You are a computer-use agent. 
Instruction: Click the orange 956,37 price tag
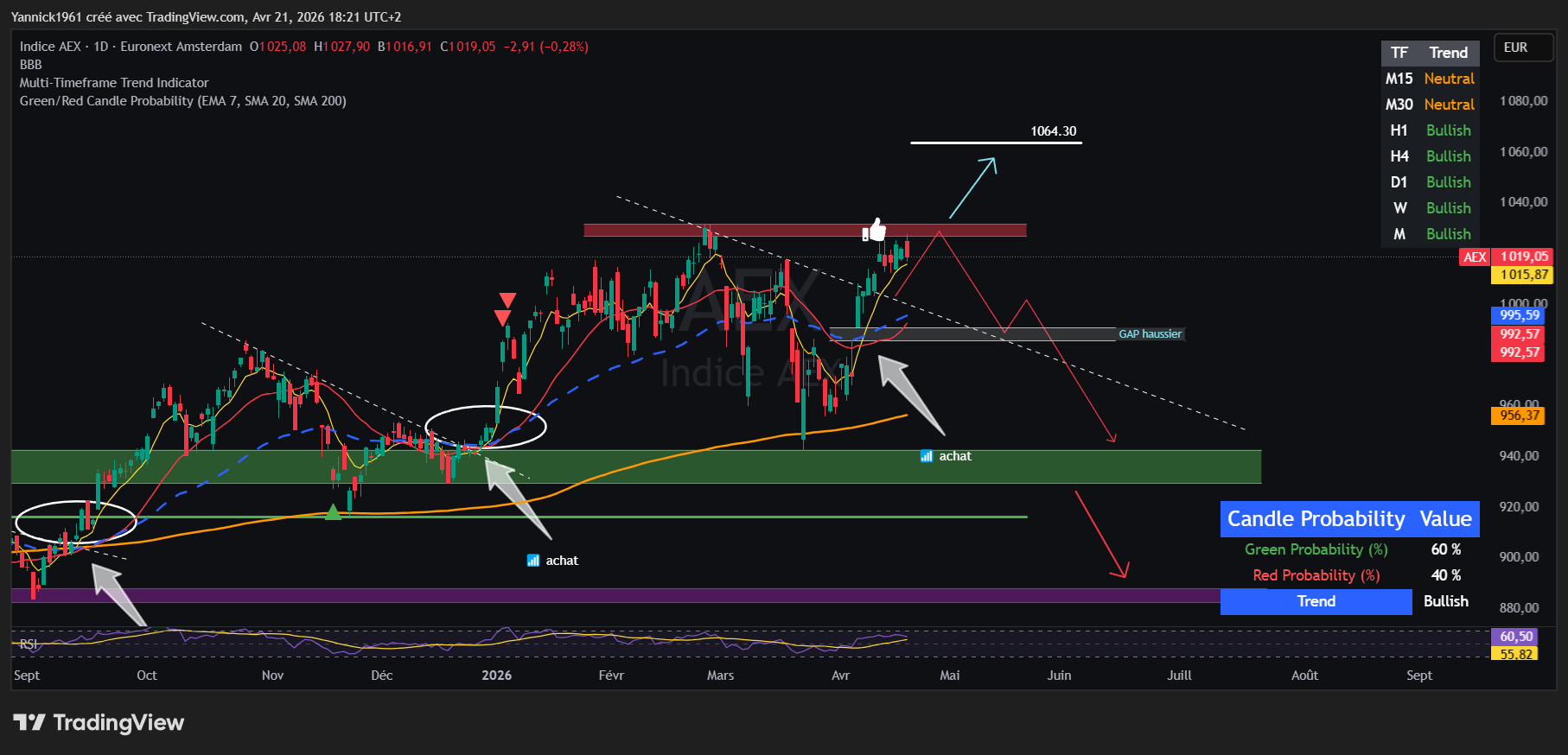(1519, 416)
